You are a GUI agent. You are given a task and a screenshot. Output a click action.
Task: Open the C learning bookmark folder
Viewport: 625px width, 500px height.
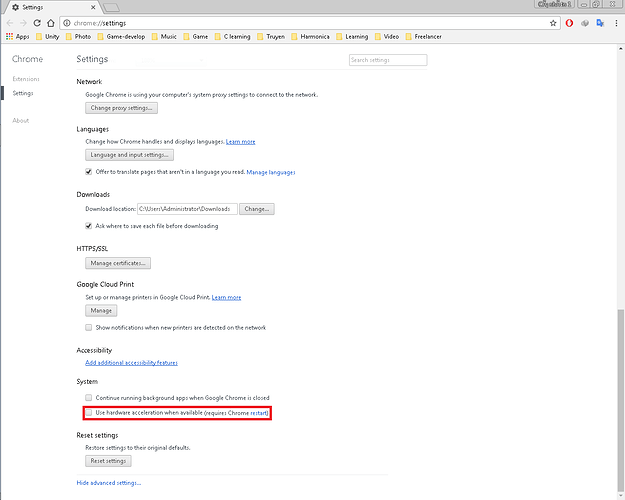[233, 37]
